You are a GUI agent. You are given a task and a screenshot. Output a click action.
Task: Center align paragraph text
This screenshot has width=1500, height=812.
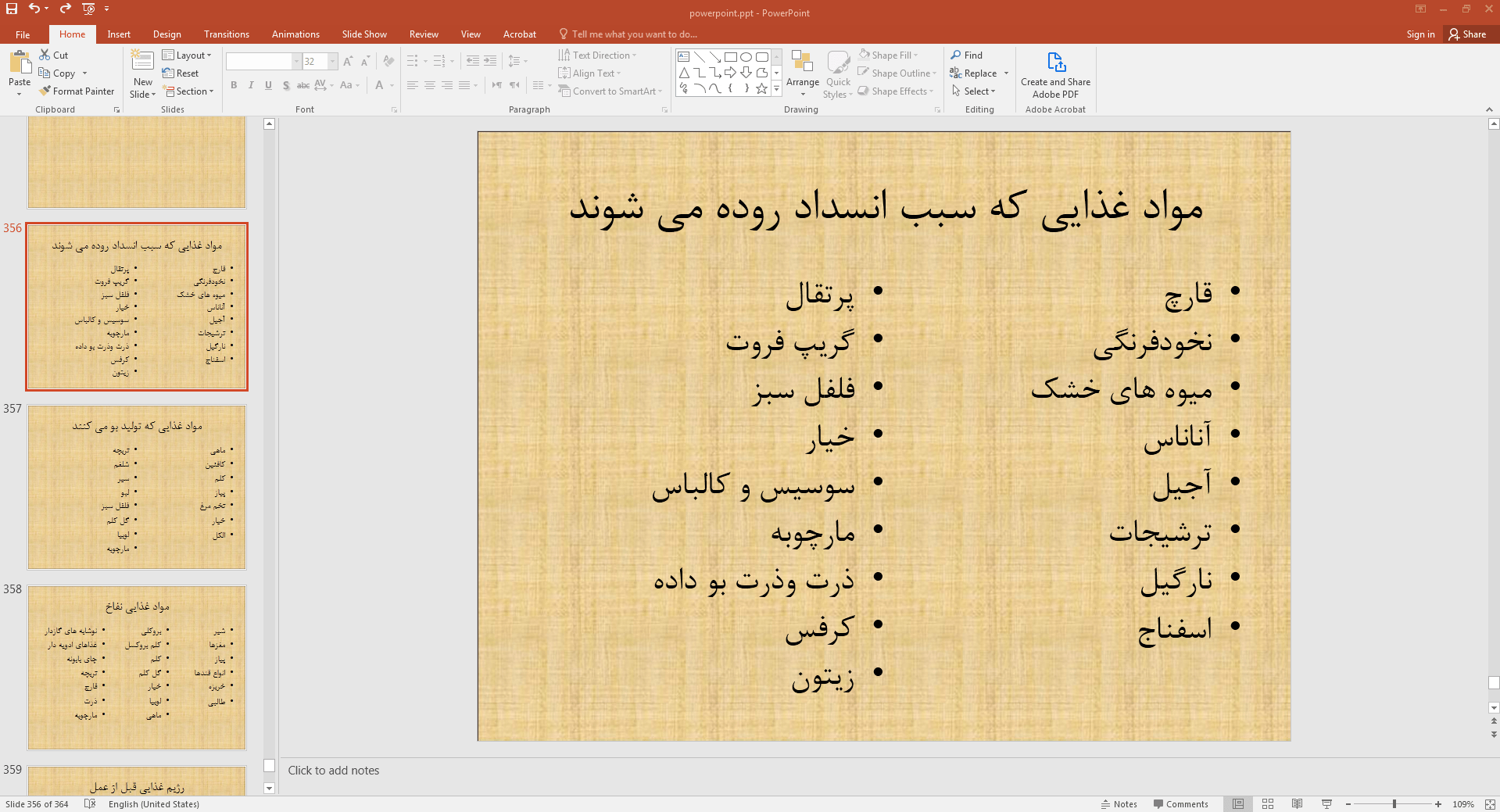pyautogui.click(x=430, y=85)
